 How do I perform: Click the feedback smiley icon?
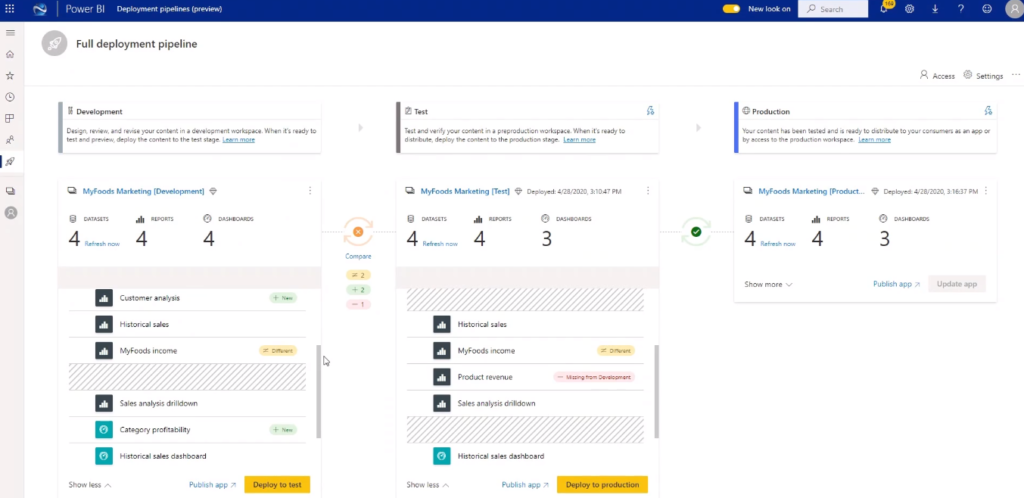point(987,9)
